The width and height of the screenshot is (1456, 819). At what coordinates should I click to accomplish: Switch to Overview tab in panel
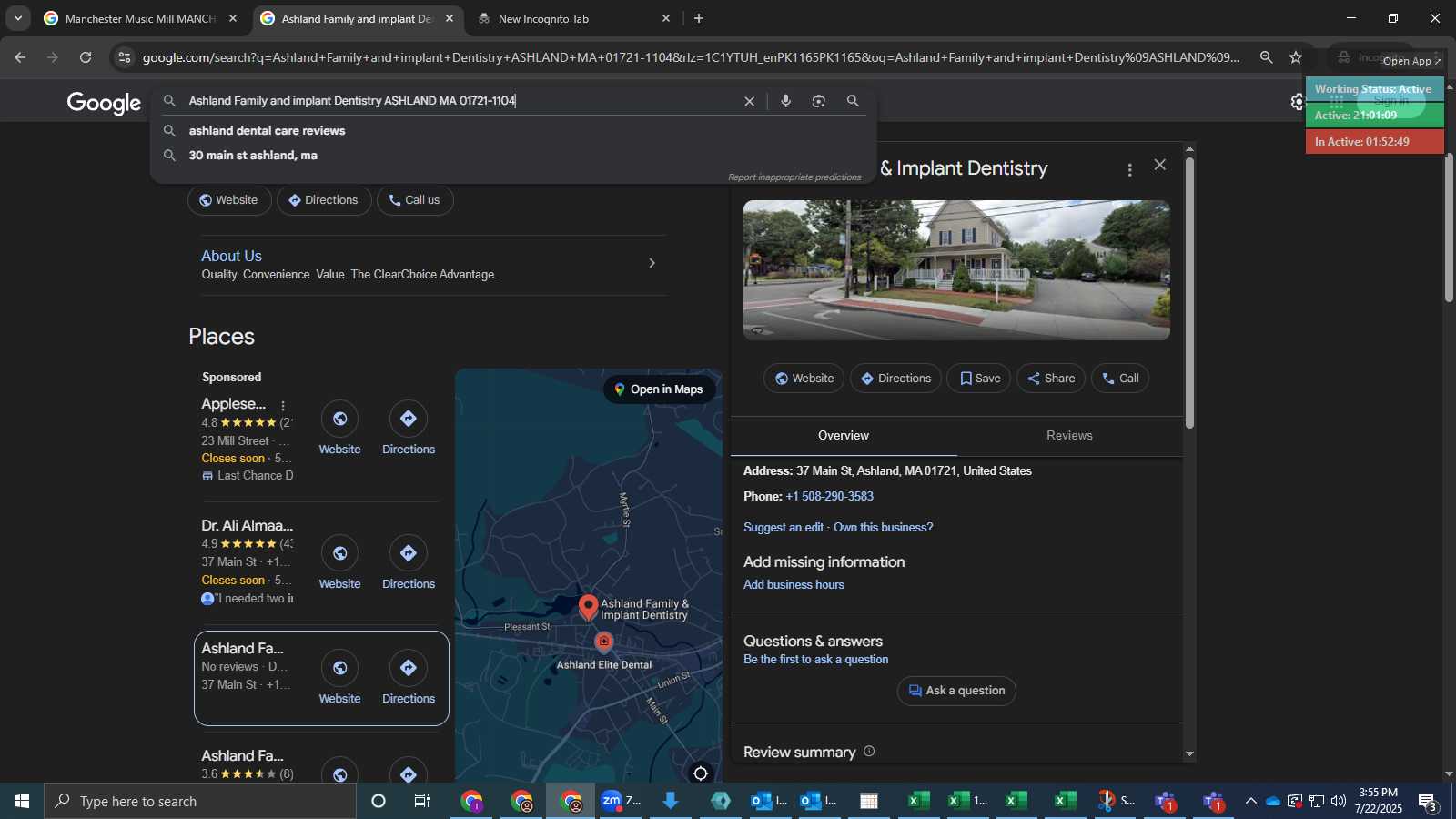coord(844,436)
